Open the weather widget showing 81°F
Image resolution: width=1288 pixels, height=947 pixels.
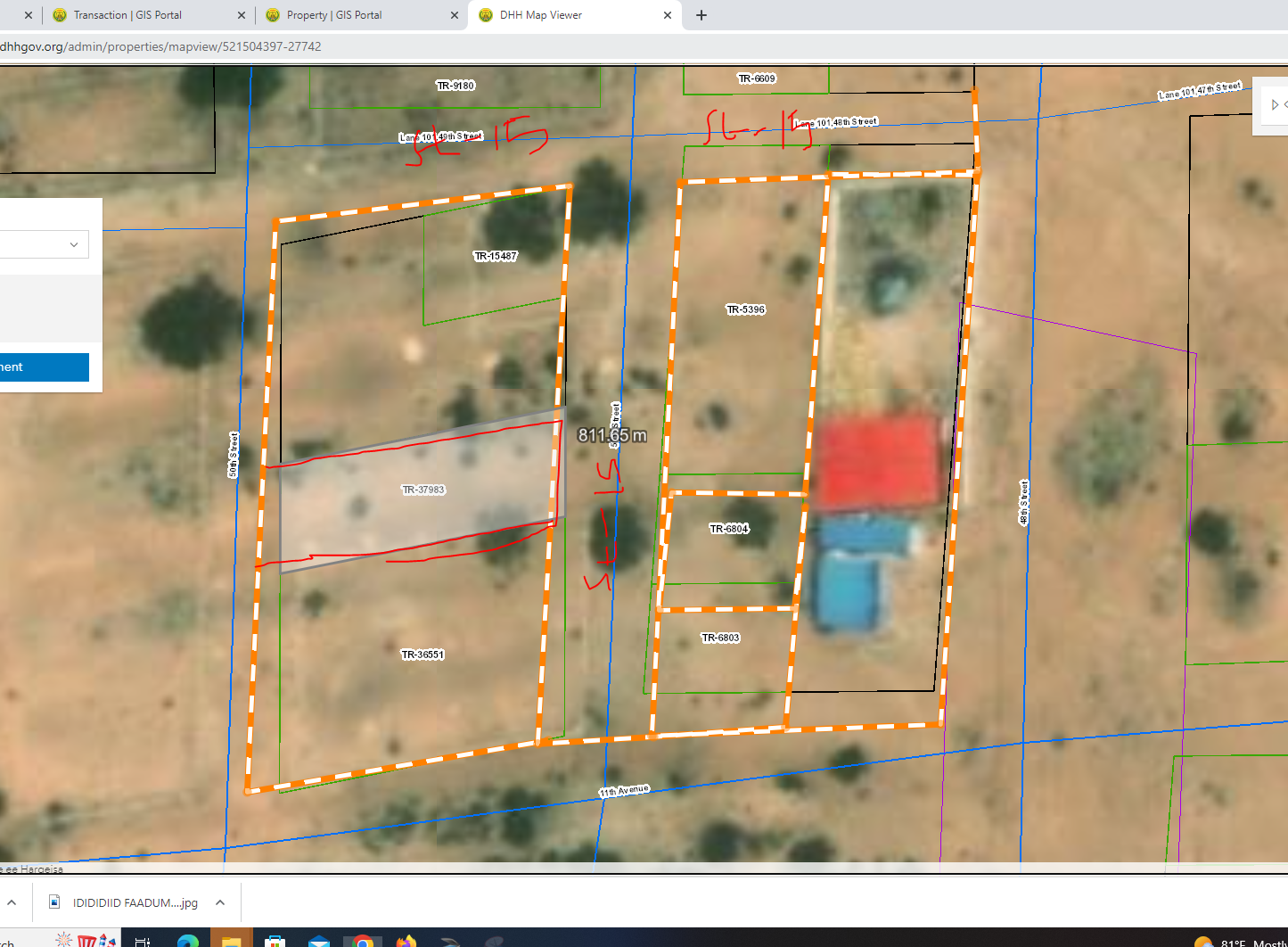tap(1239, 942)
